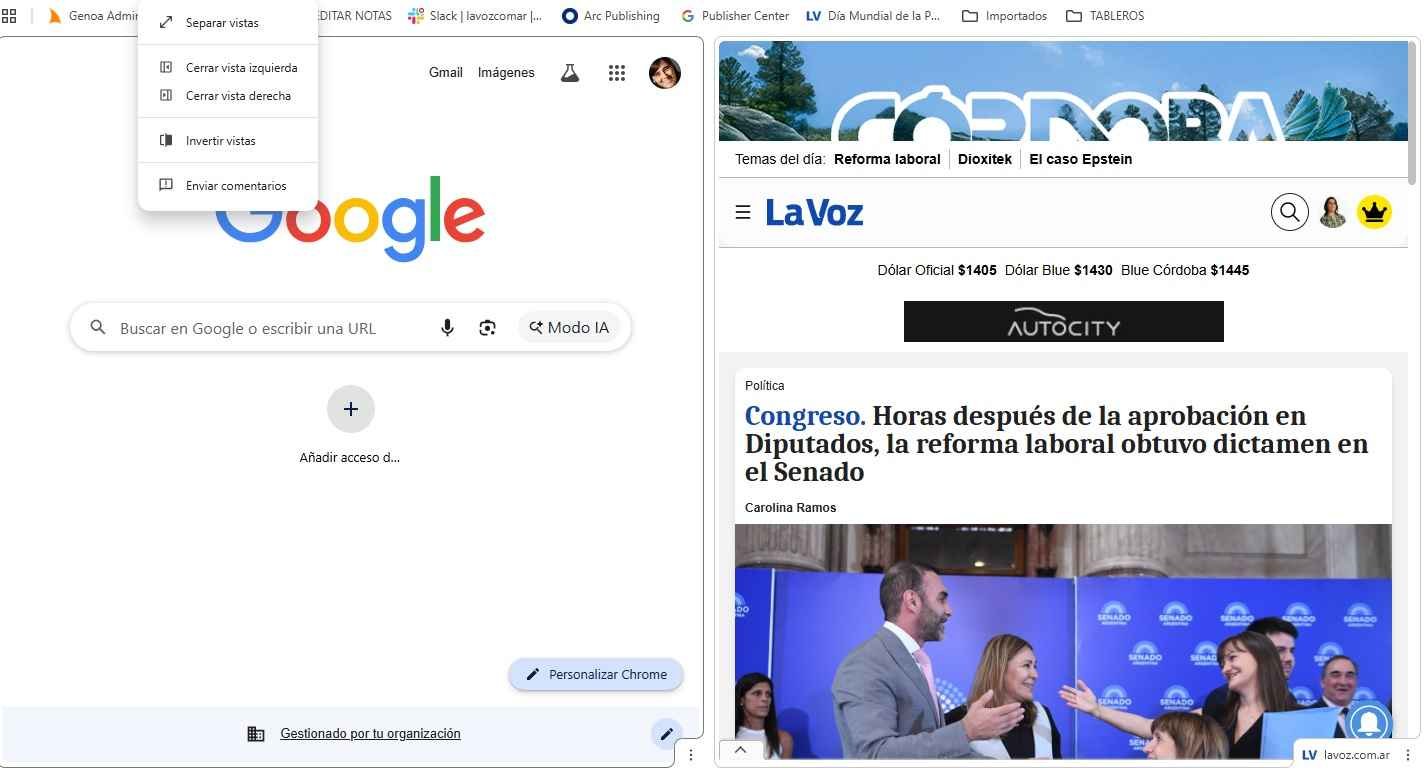
Task: Open Gestionado por tu organización link
Action: tap(370, 734)
